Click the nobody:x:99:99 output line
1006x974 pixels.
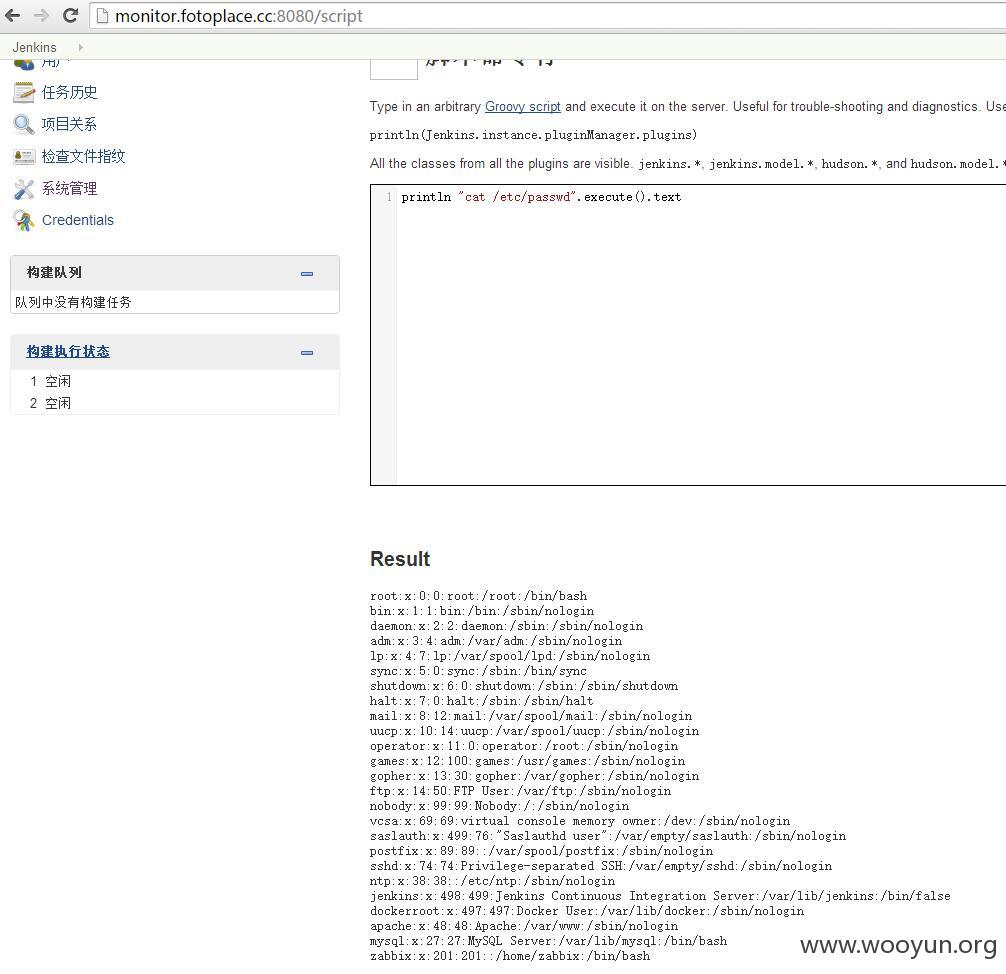point(499,806)
